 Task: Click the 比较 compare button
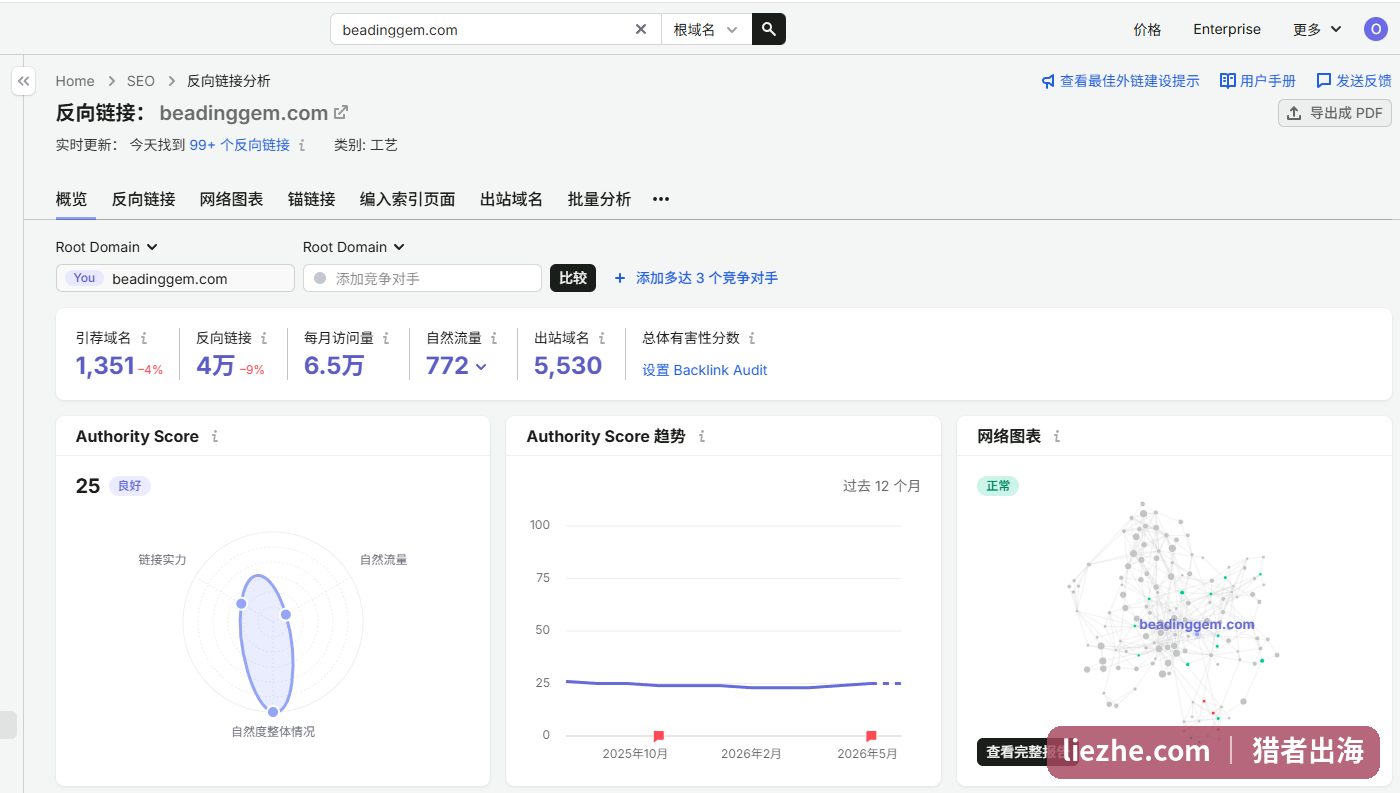[x=573, y=278]
